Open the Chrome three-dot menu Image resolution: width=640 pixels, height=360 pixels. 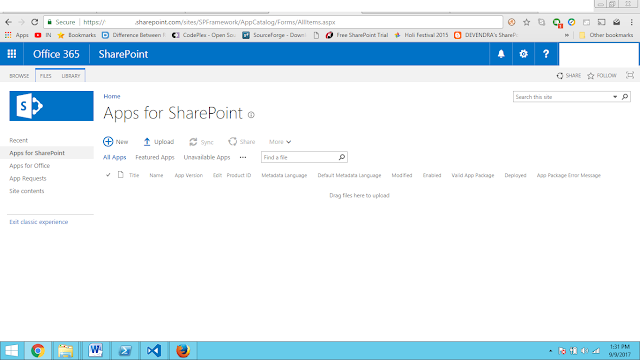point(631,22)
